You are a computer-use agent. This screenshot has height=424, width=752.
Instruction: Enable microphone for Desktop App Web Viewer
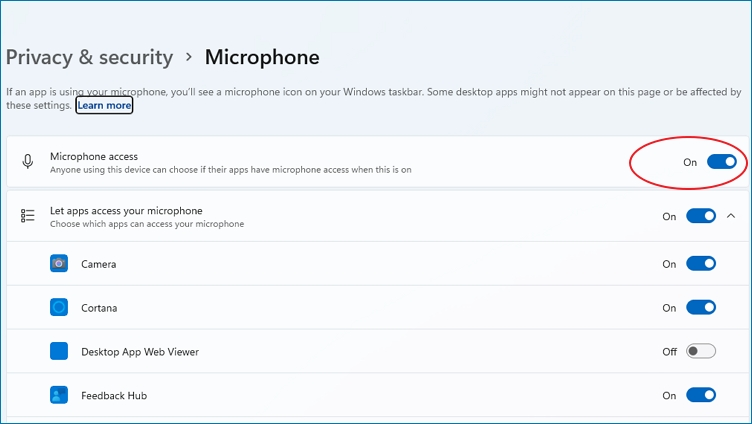click(x=701, y=351)
